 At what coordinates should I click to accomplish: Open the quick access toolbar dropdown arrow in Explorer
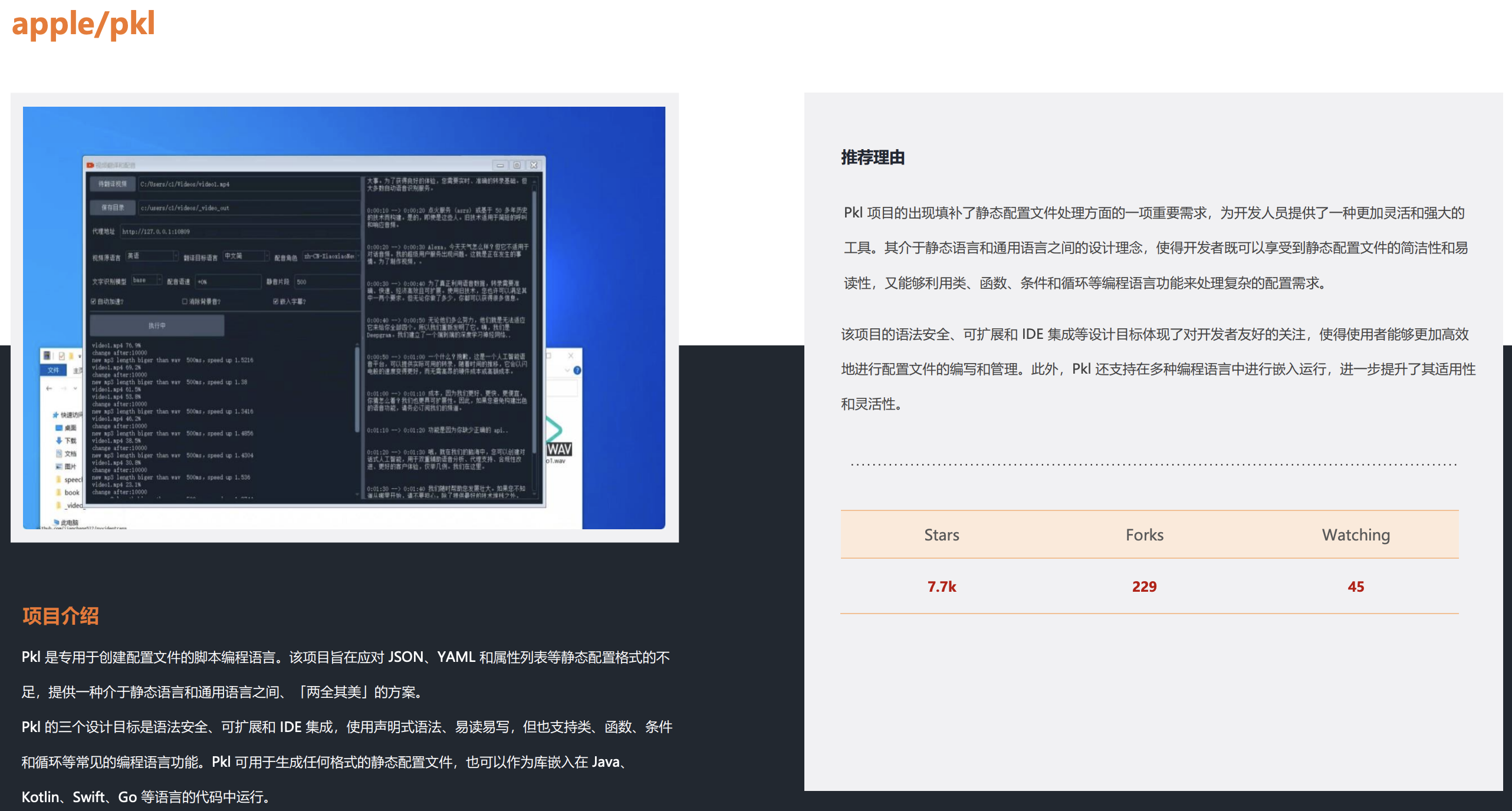pyautogui.click(x=79, y=356)
